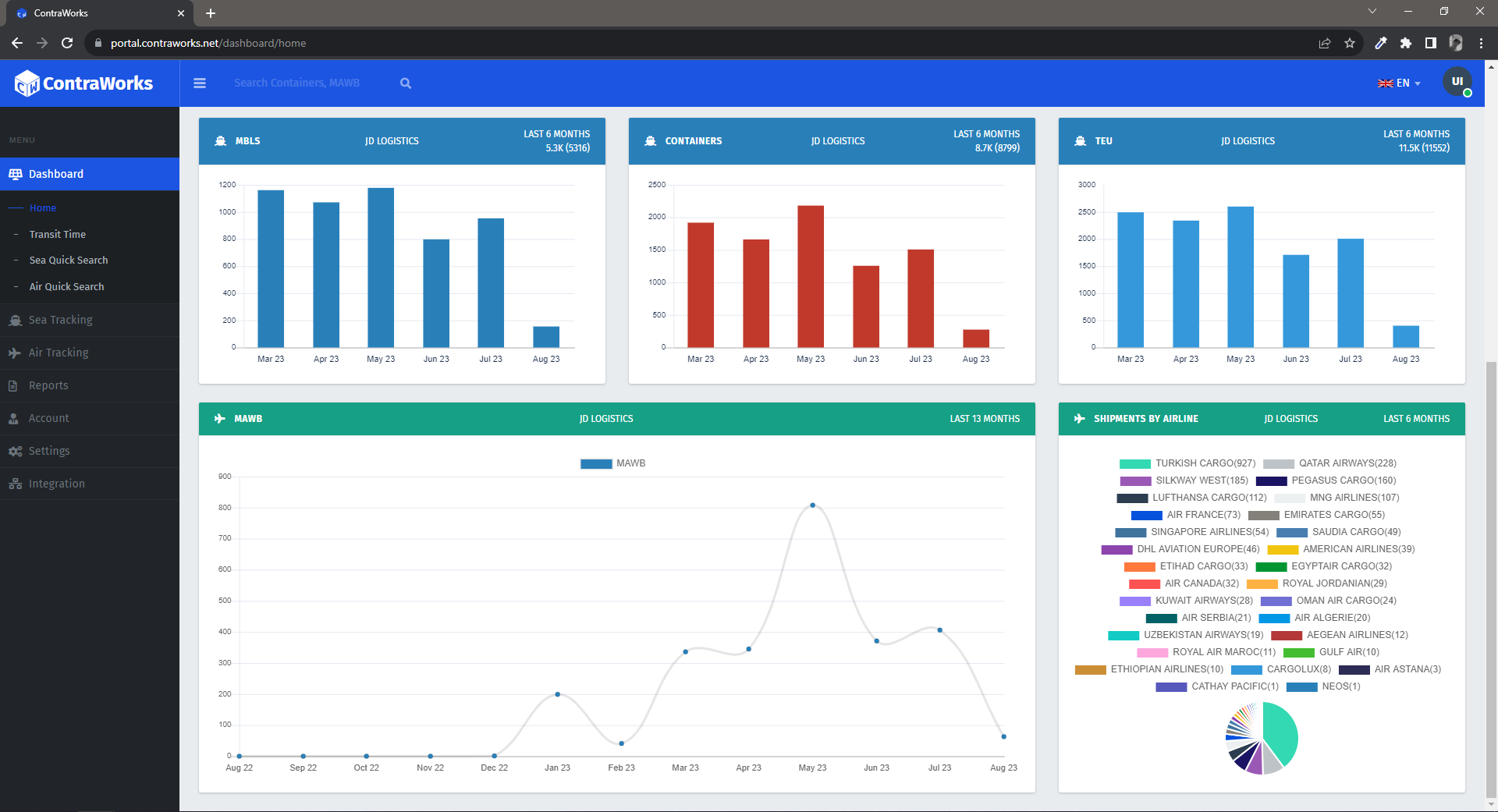Open the EN language dropdown
The height and width of the screenshot is (812, 1498).
click(1399, 83)
